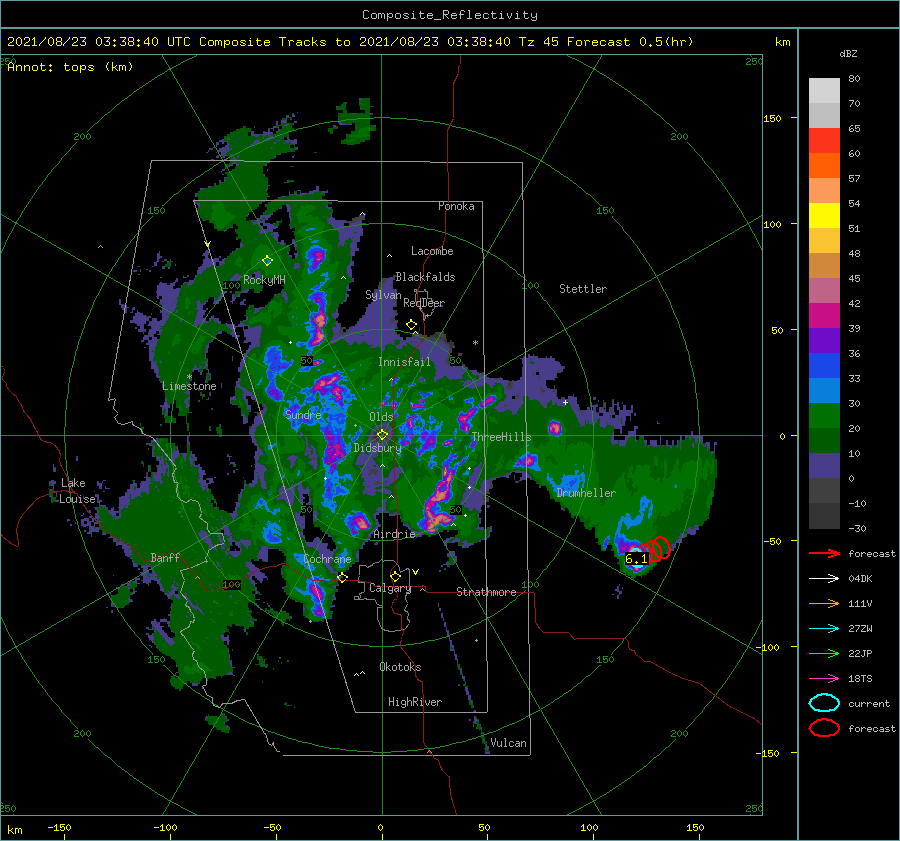Screen dimensions: 900x841
Task: Click the Forecast 0.5(hr) header text
Action: [x=630, y=42]
